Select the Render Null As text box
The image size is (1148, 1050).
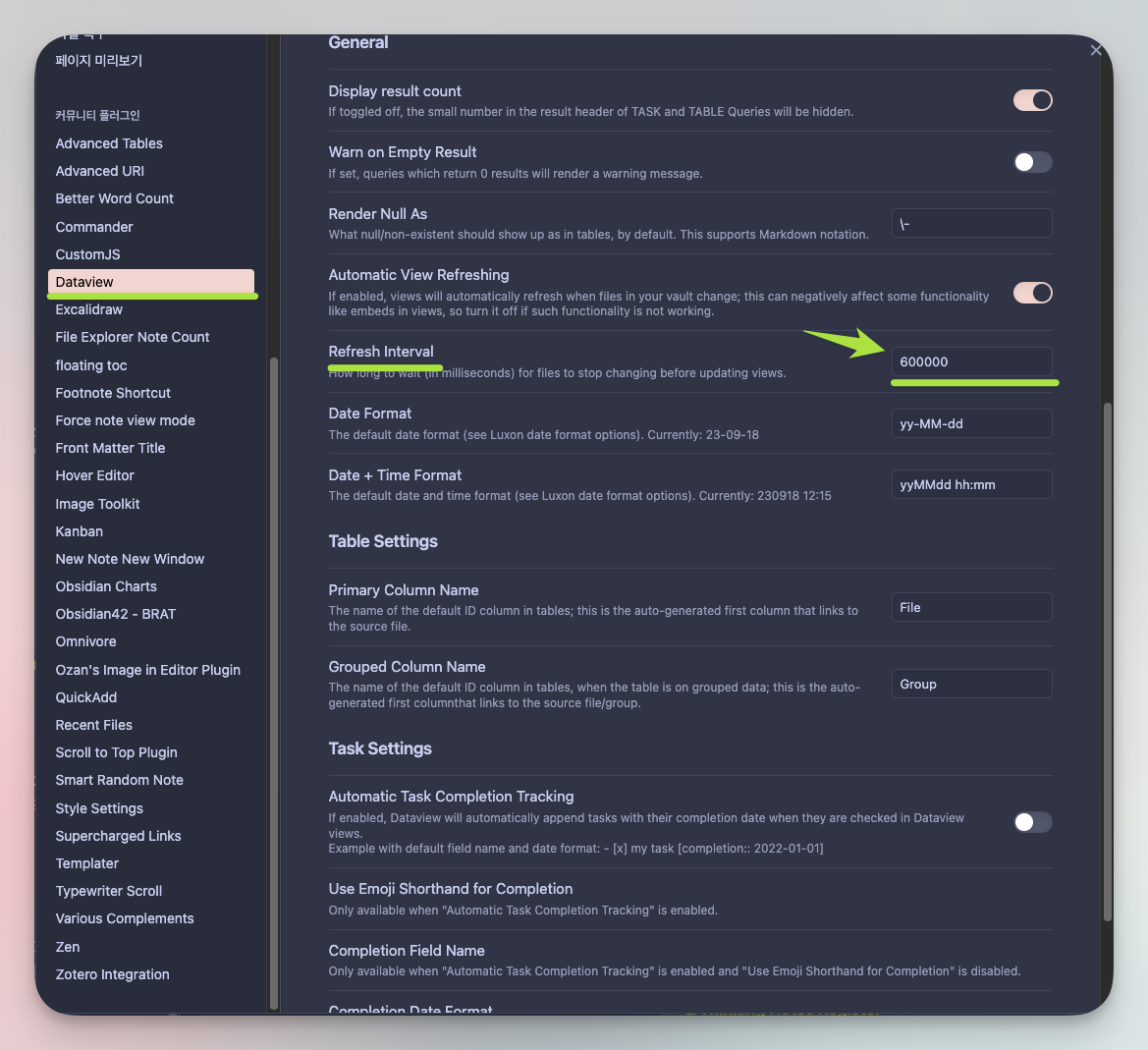click(x=971, y=223)
